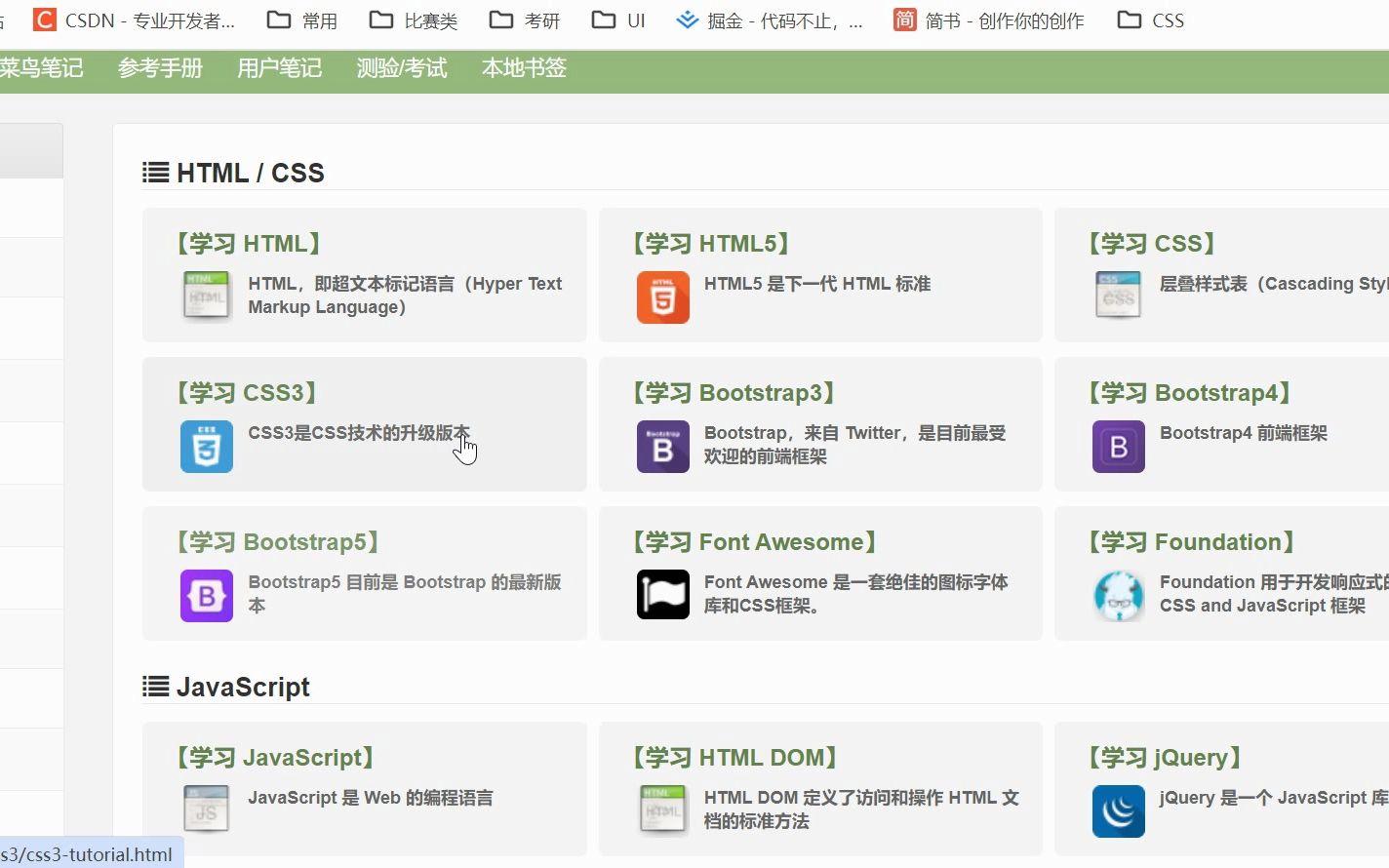Image resolution: width=1389 pixels, height=868 pixels.
Task: Open the 【学习 CSS3】 heading link
Action: (x=248, y=392)
